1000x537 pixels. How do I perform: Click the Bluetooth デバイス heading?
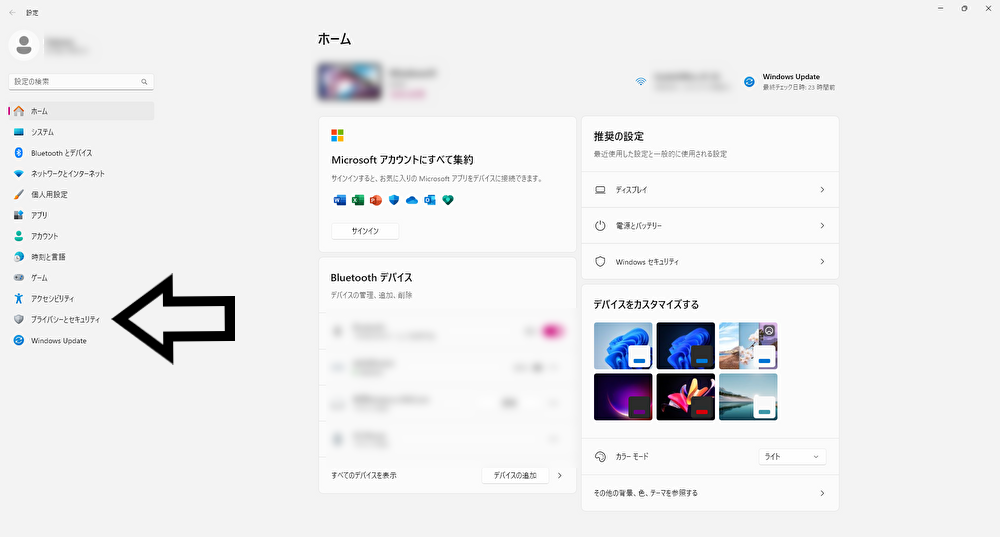pos(371,277)
